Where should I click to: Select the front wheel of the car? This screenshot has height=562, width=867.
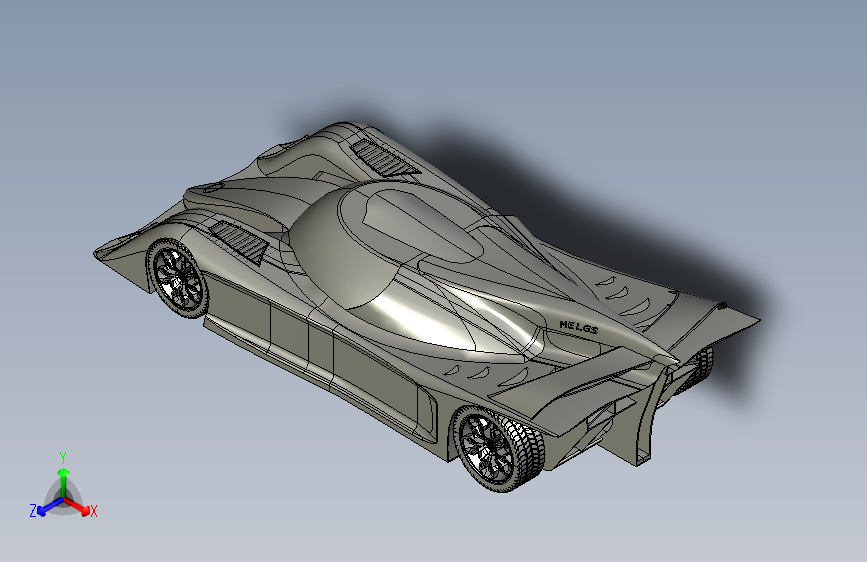[x=176, y=278]
